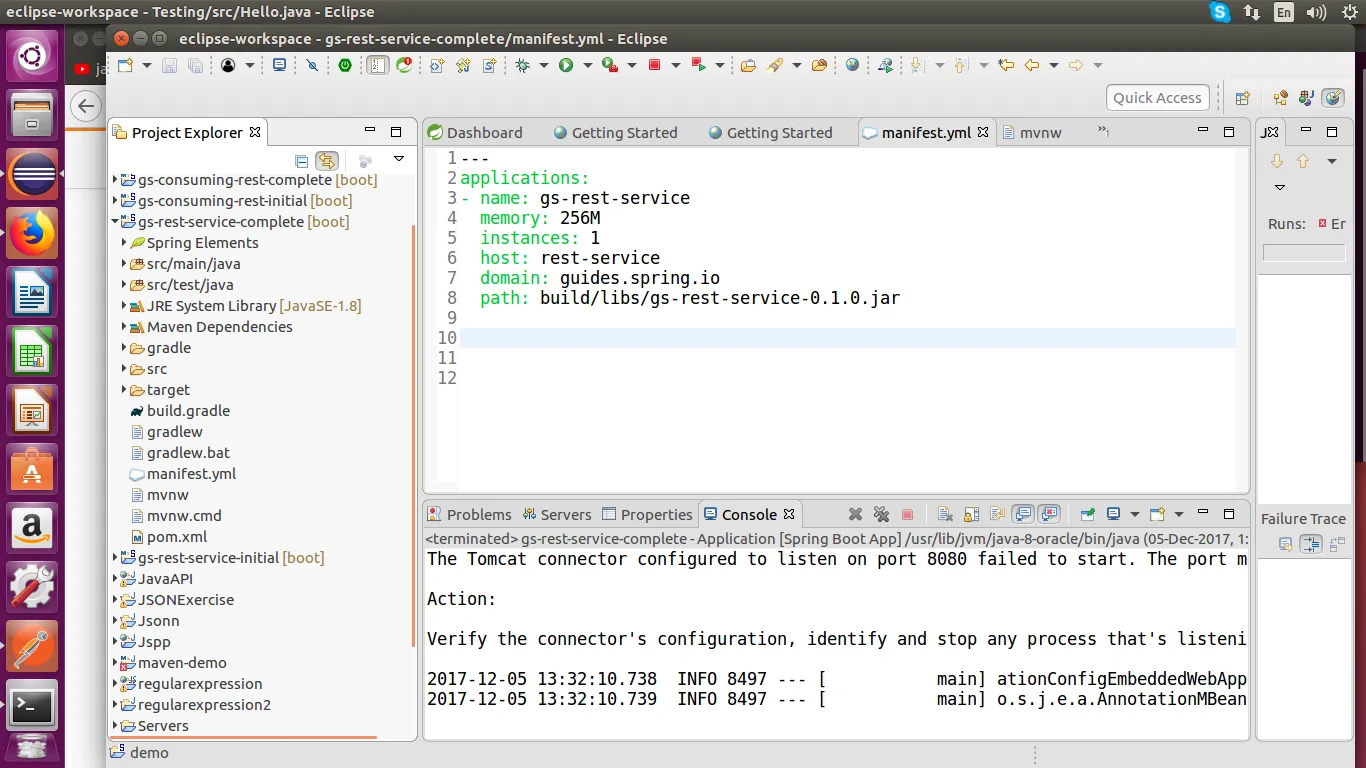Viewport: 1366px width, 768px height.
Task: Go back with the yellow left arrow
Action: 1032,65
